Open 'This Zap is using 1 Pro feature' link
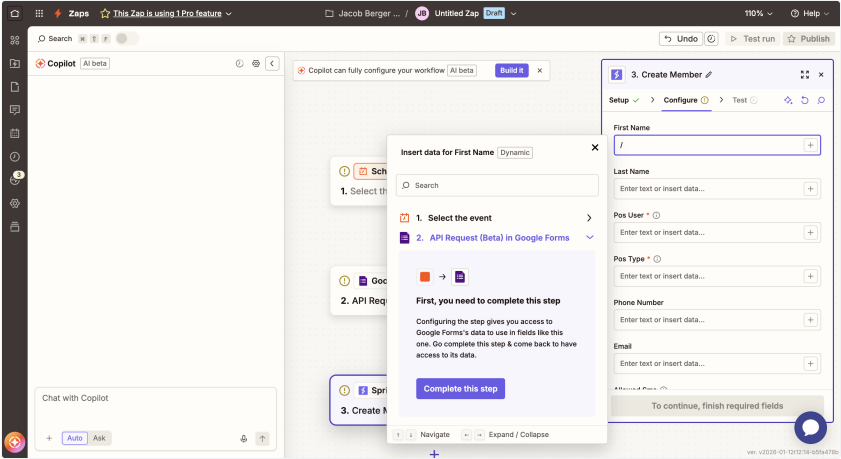This screenshot has height=459, width=841. (x=167, y=13)
